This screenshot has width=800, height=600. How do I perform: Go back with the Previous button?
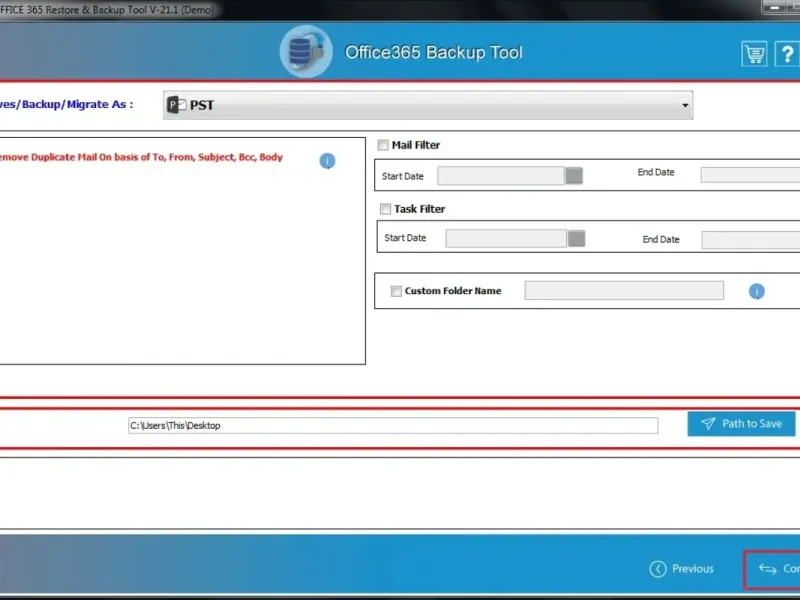click(x=682, y=568)
